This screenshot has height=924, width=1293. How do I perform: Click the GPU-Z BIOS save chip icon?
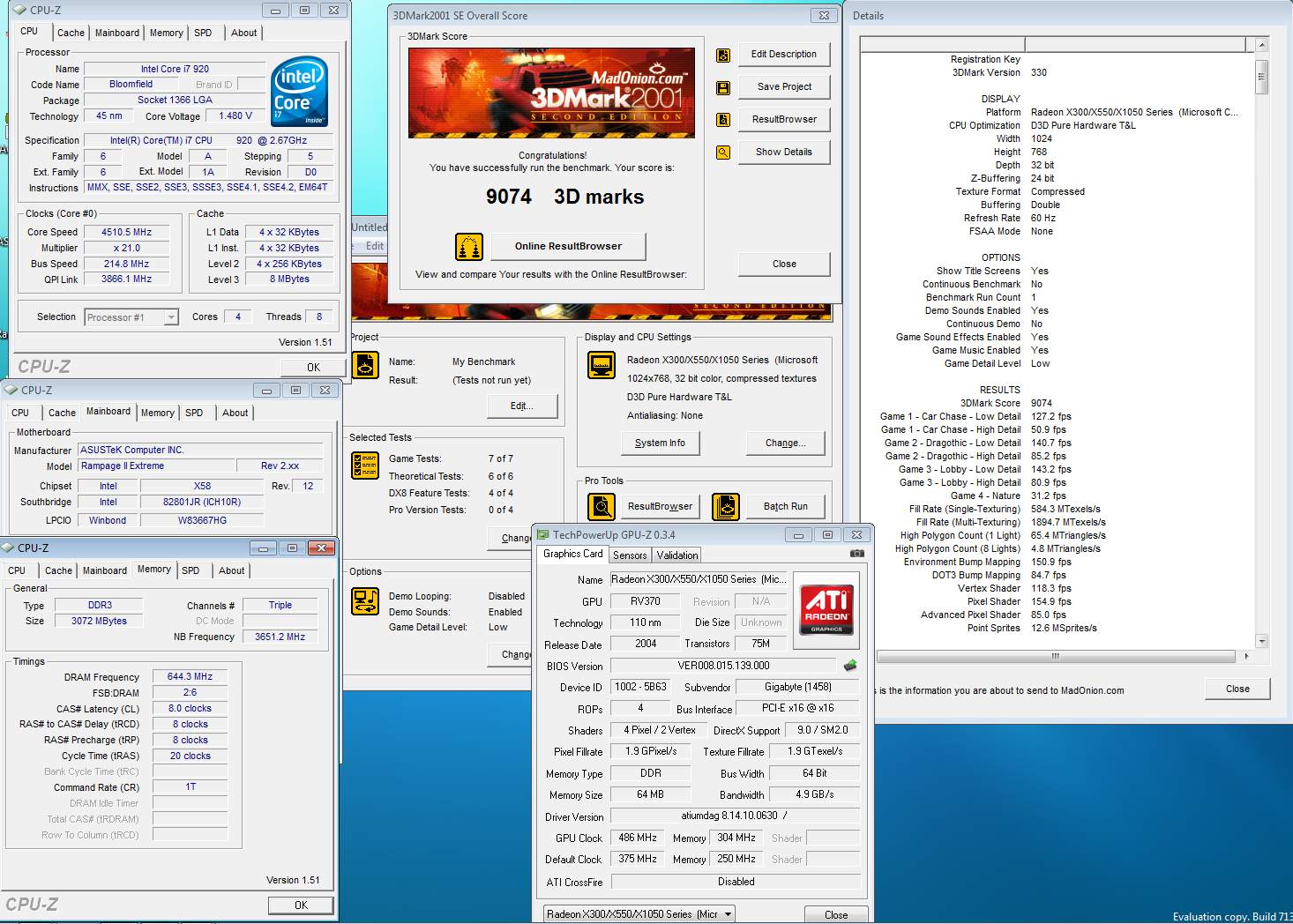tap(850, 666)
